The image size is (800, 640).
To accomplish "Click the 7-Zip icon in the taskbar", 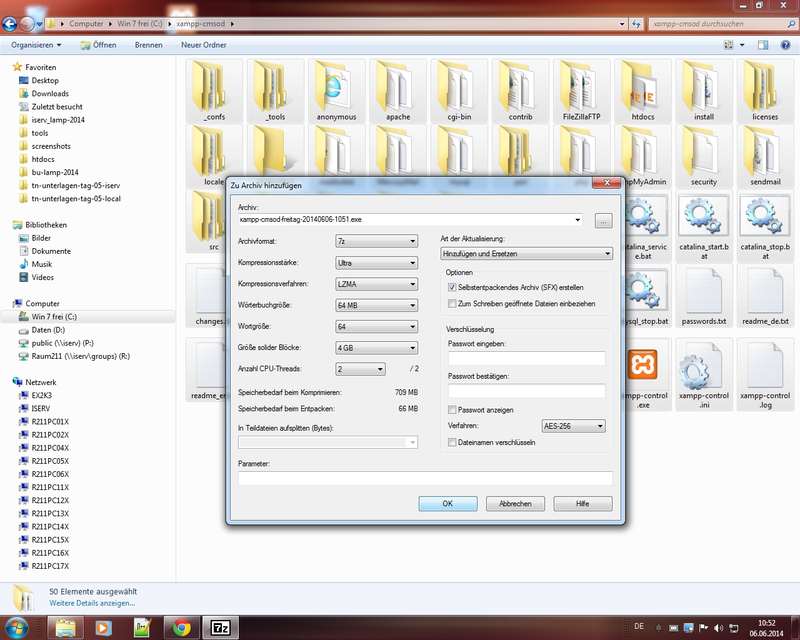I will pos(220,626).
